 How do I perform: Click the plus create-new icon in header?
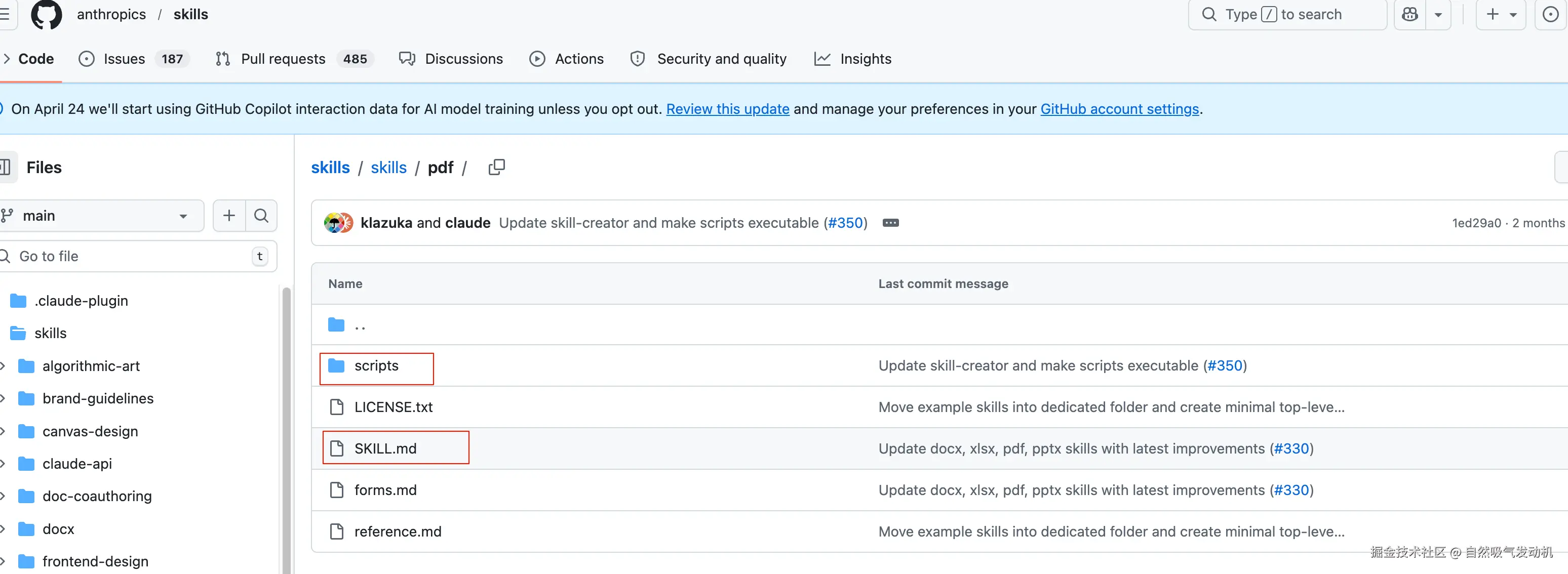tap(1493, 15)
